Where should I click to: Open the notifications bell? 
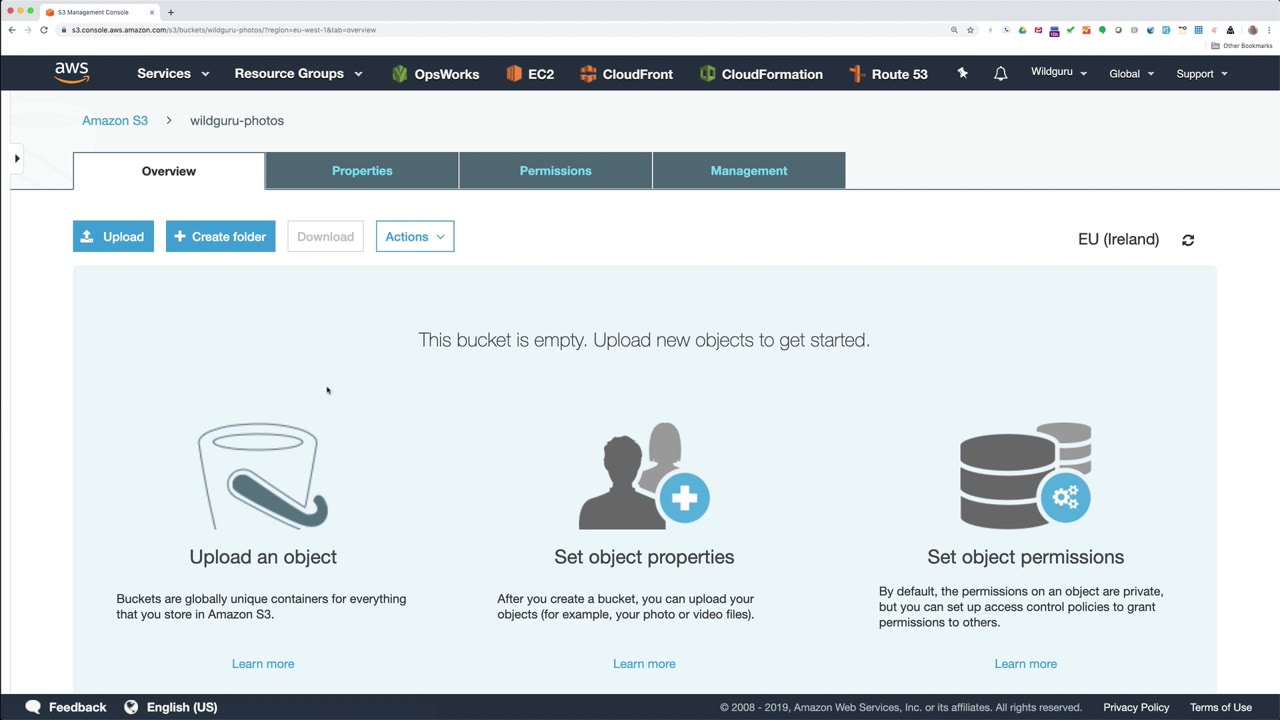1000,73
